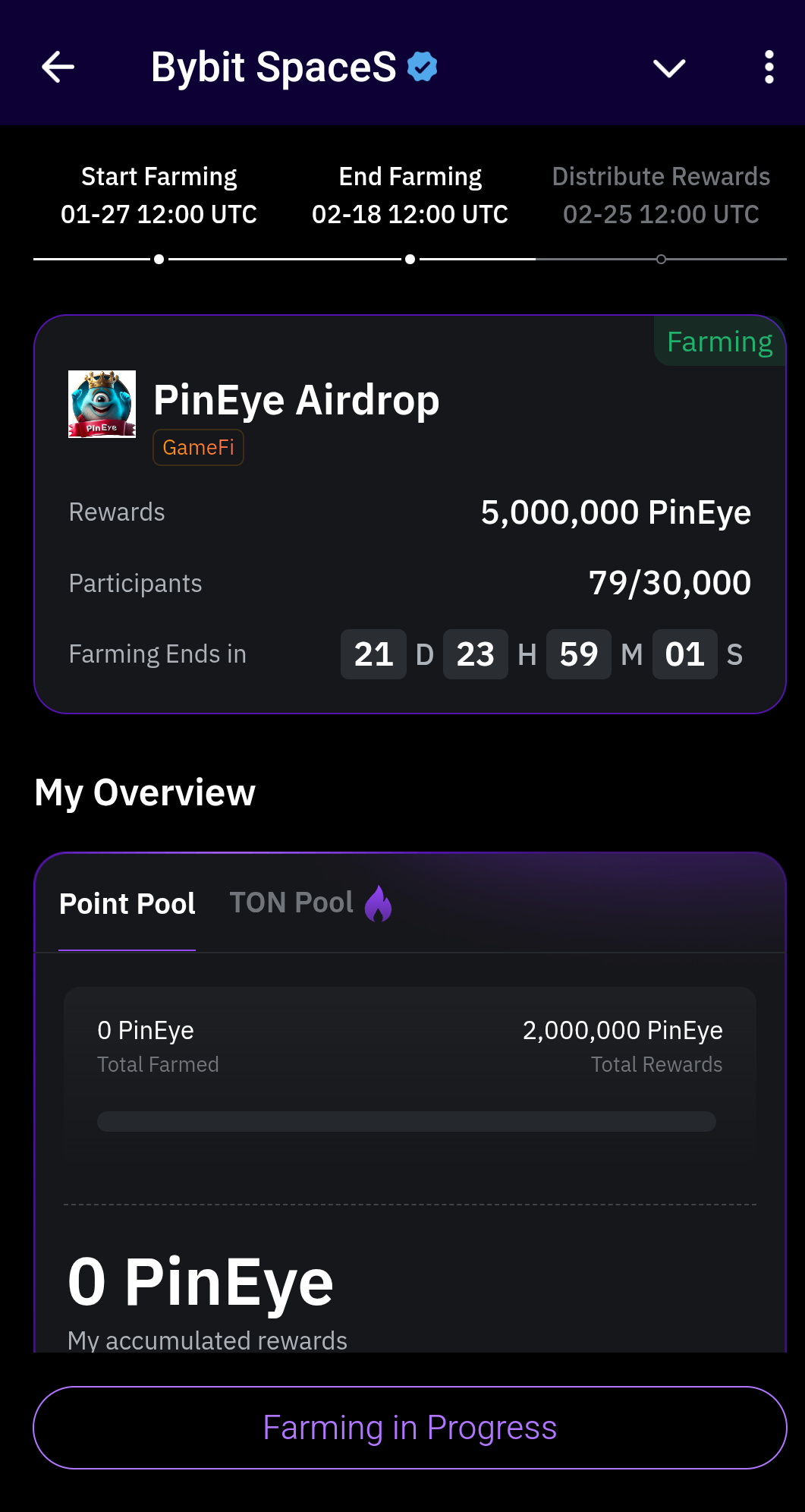Switch to the TON Pool tab
This screenshot has height=1512, width=805.
point(291,902)
